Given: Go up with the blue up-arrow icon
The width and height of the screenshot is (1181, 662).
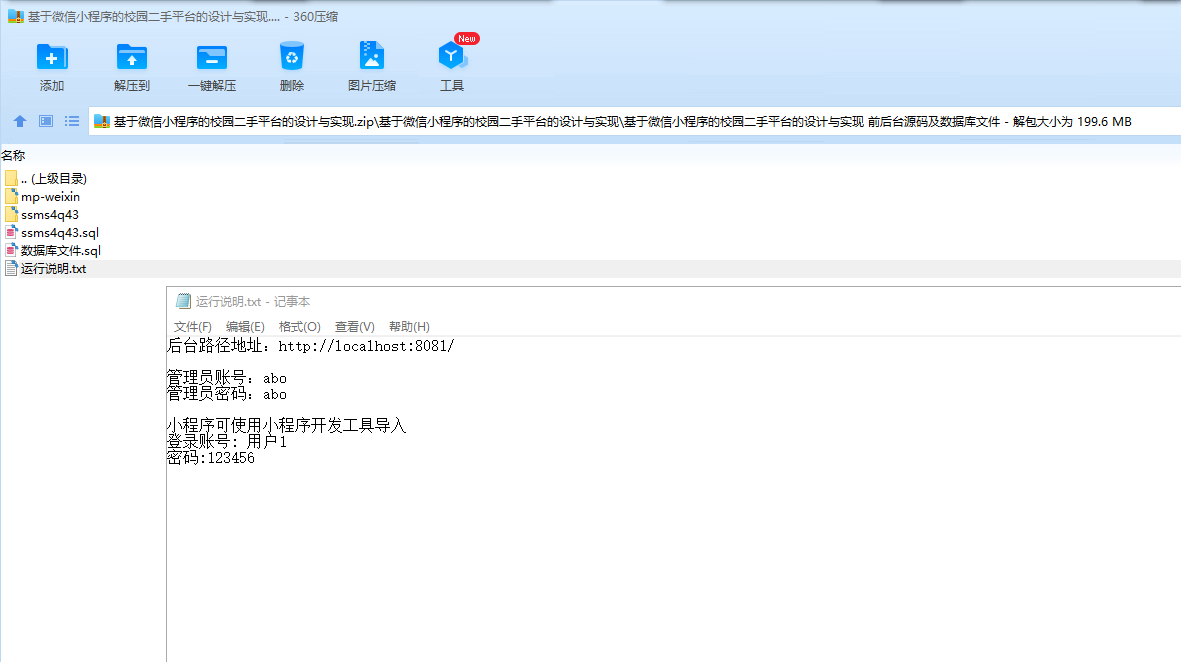Looking at the screenshot, I should [x=20, y=121].
